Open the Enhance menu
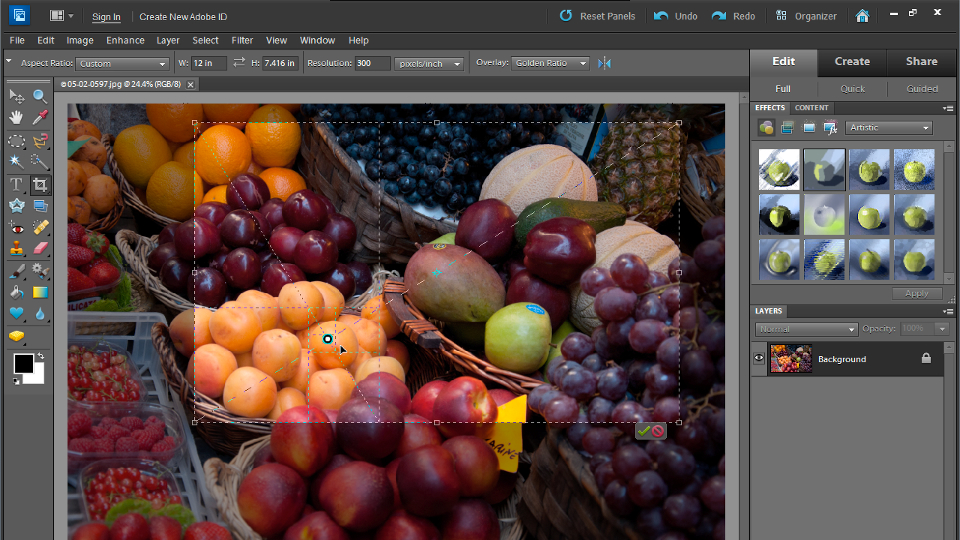 (x=126, y=40)
